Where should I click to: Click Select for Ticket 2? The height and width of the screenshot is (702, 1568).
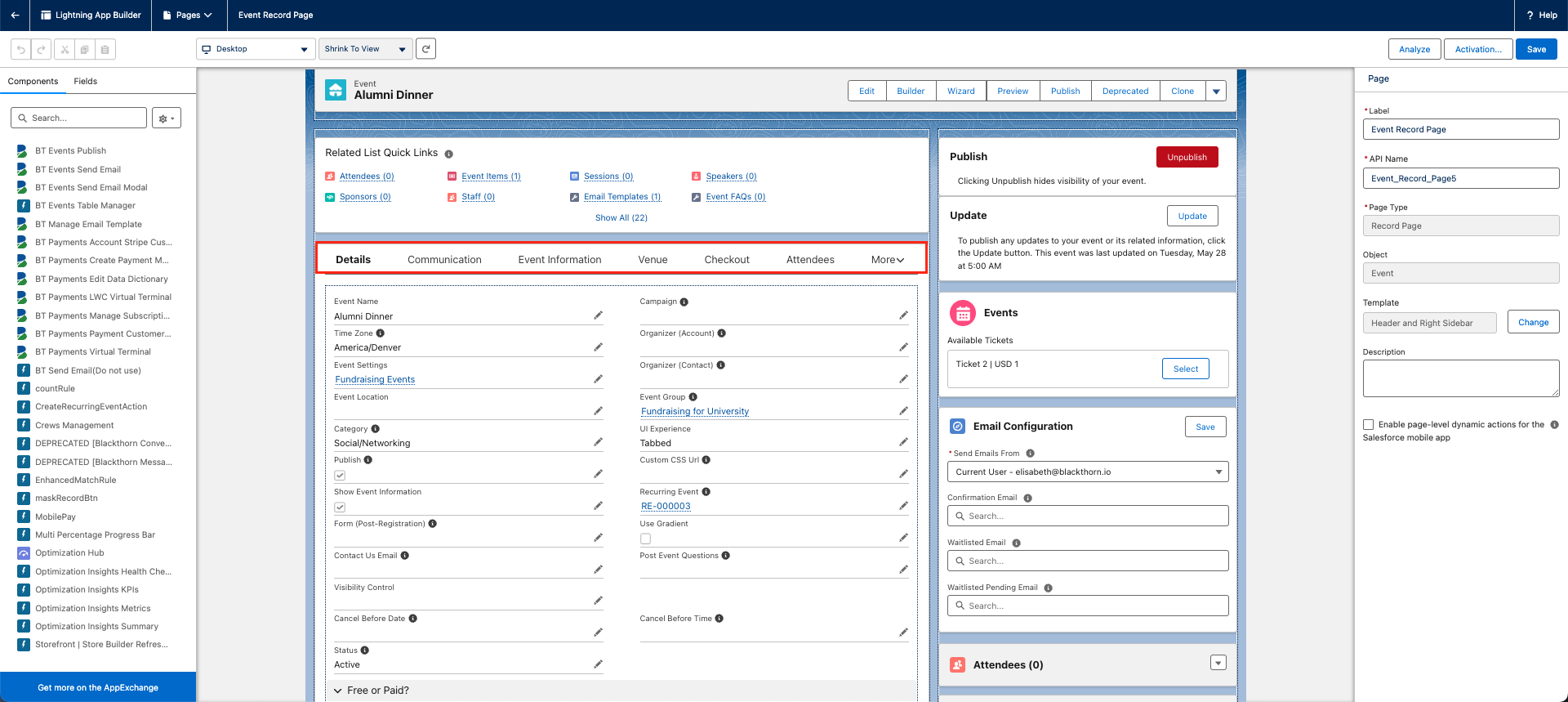[x=1186, y=369]
